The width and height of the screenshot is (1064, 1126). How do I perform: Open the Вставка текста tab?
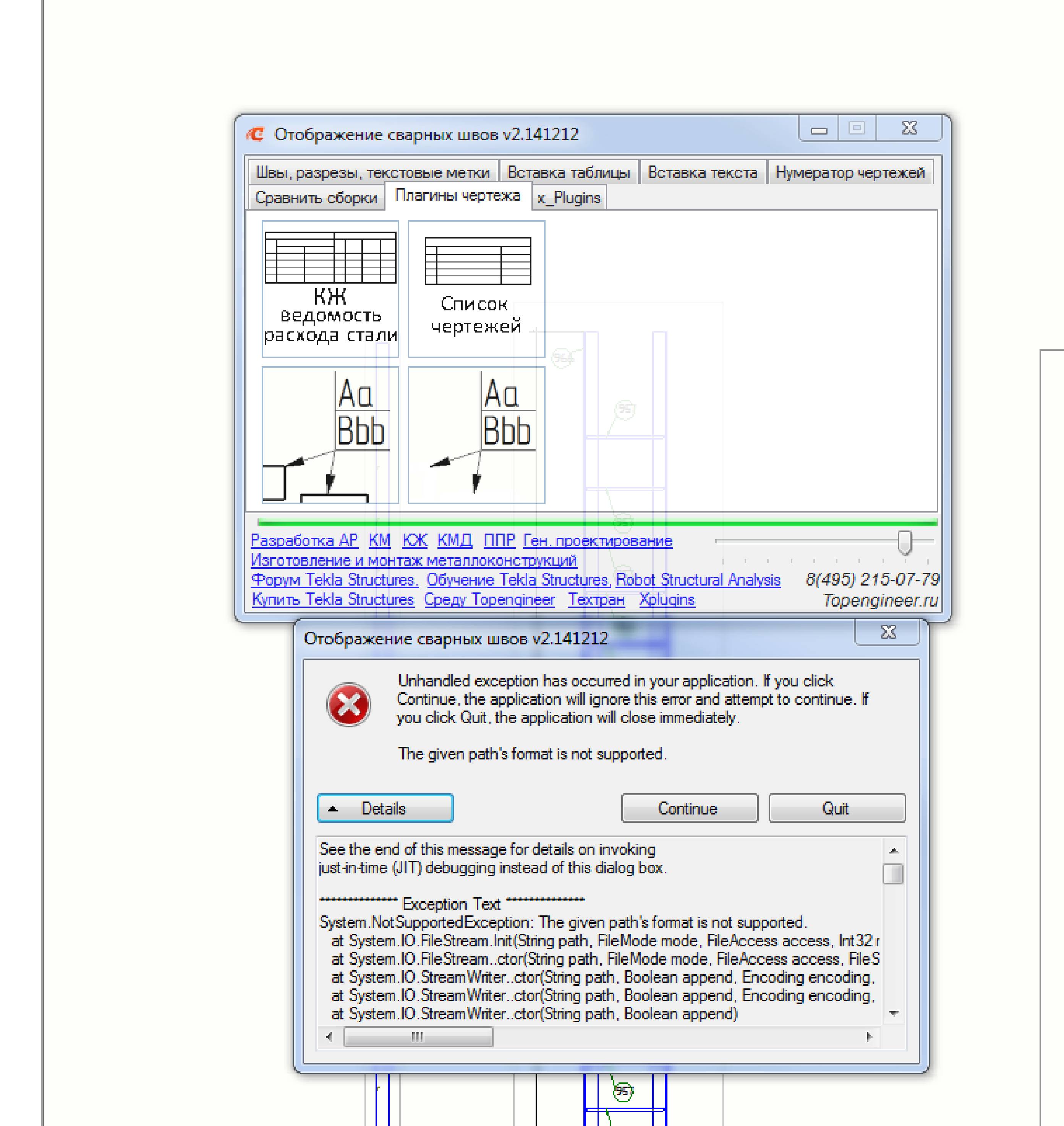point(702,172)
